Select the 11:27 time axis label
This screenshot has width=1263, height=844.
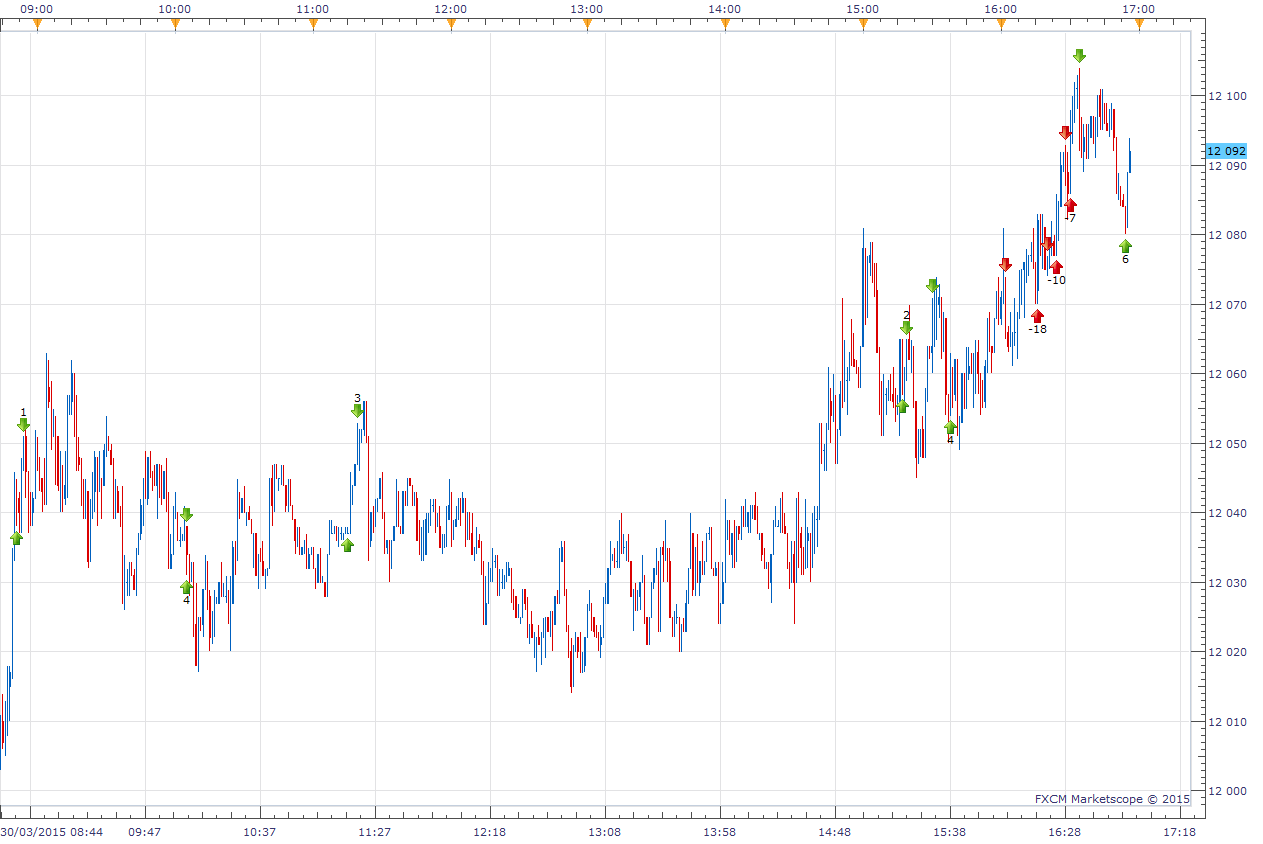pyautogui.click(x=375, y=832)
